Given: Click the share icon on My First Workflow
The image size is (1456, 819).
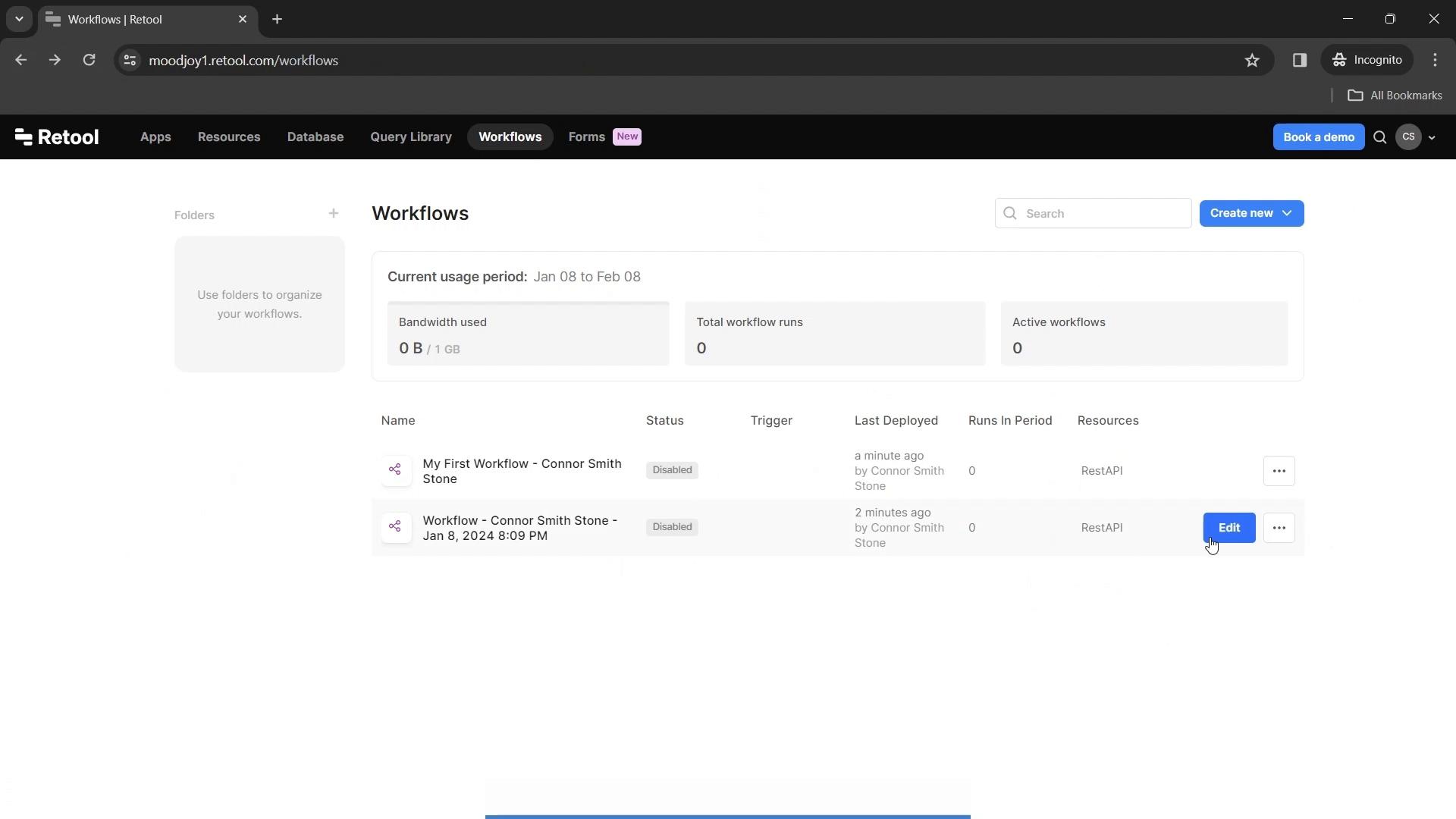Looking at the screenshot, I should [395, 470].
